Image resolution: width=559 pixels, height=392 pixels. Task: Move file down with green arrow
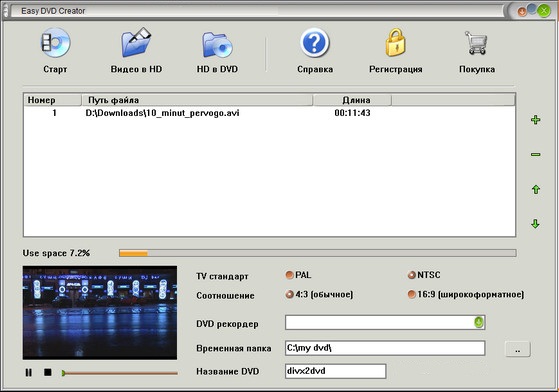tap(535, 224)
